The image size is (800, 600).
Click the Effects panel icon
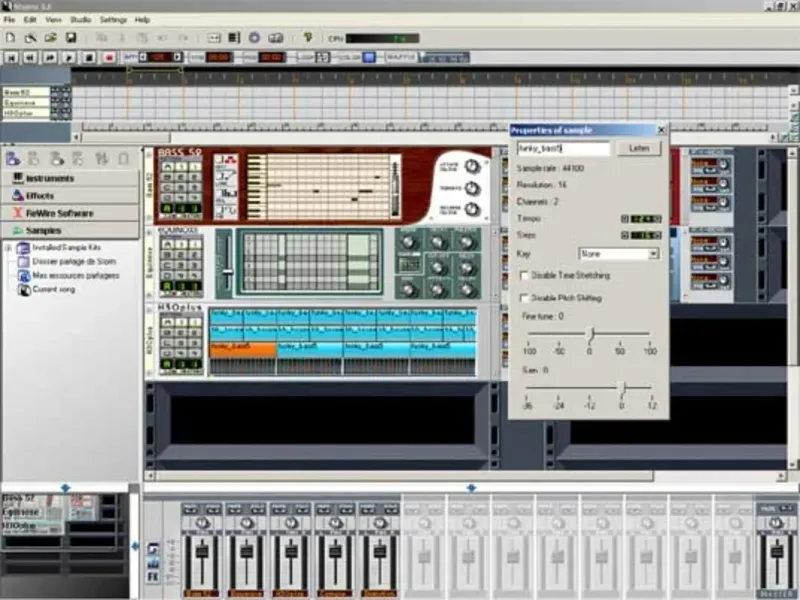[17, 196]
